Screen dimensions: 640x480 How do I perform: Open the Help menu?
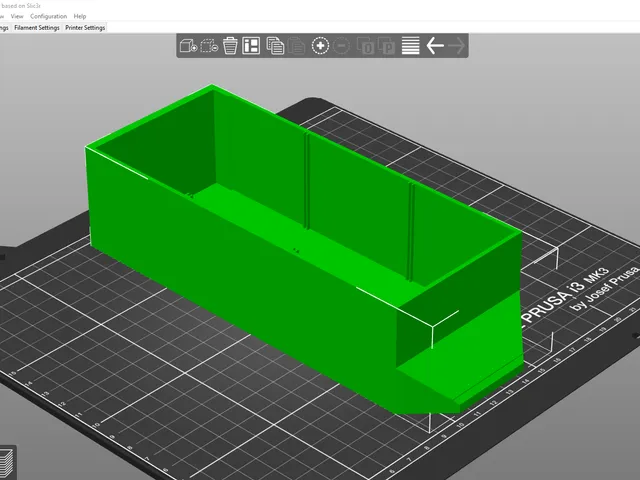pos(80,16)
